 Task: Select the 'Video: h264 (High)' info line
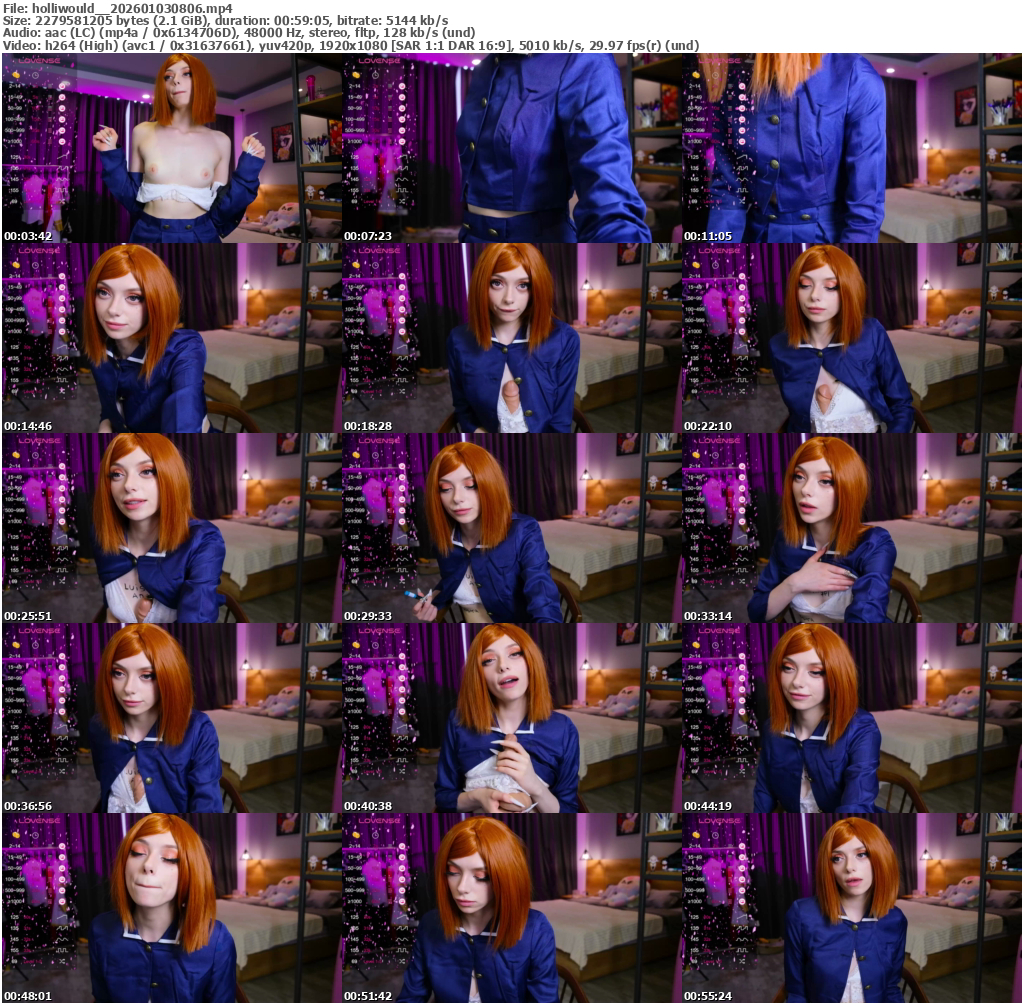coord(351,45)
